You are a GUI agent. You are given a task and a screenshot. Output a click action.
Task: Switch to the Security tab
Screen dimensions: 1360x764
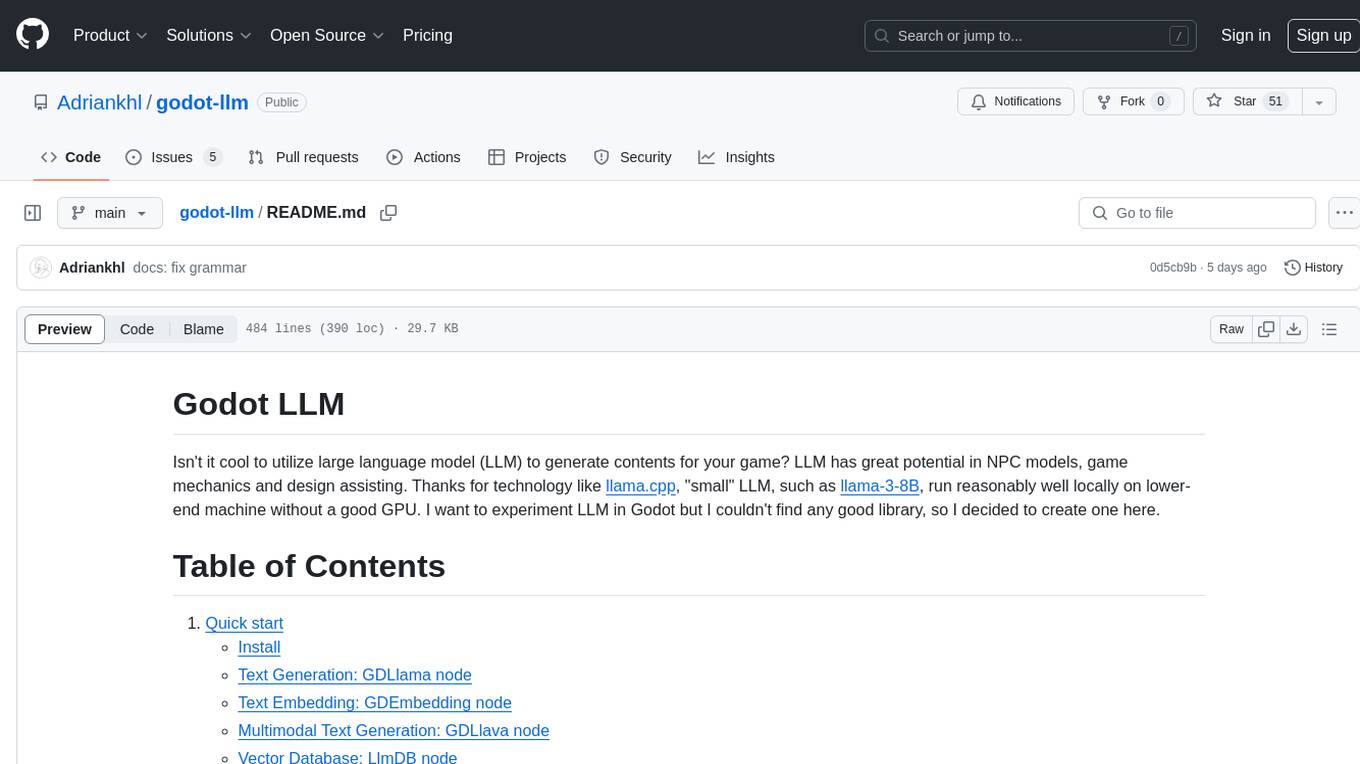[633, 157]
